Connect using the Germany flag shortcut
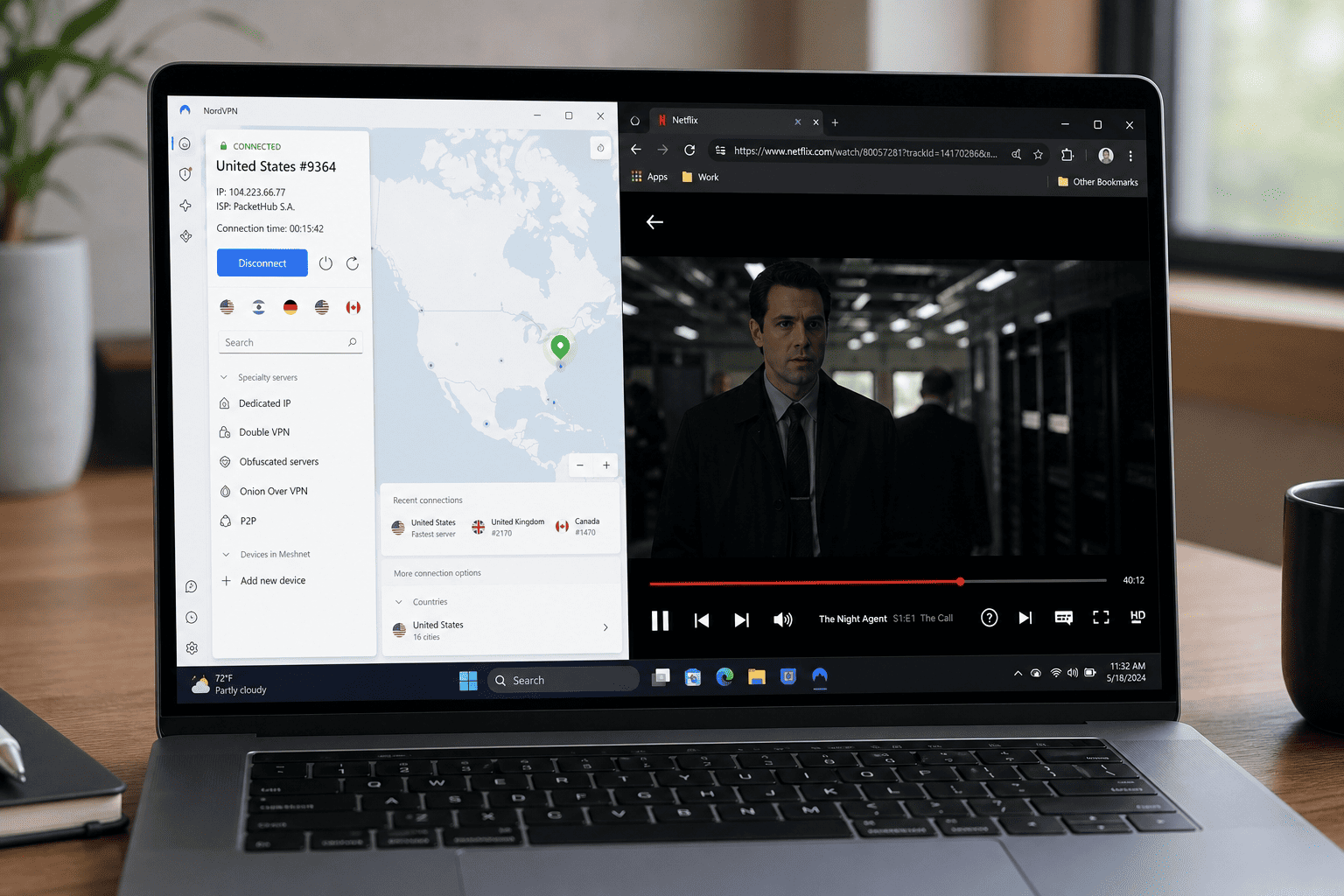 290,307
